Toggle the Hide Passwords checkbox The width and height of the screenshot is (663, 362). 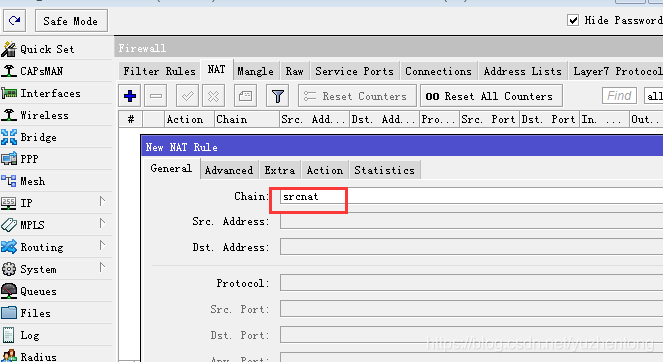[x=573, y=20]
